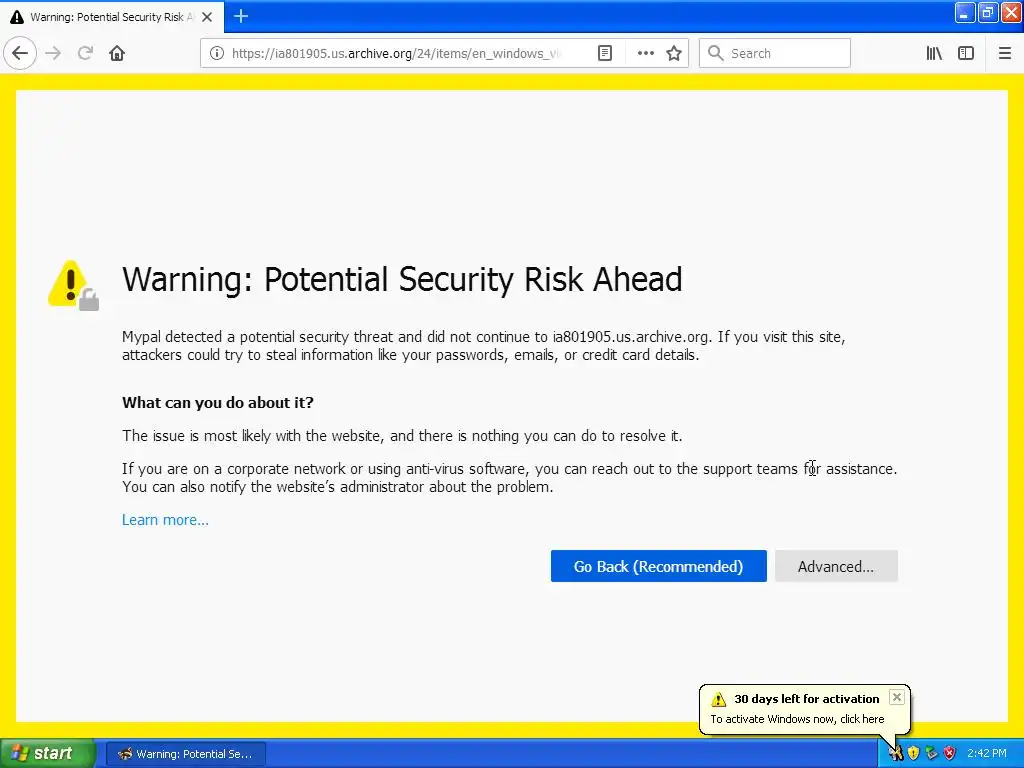Screen dimensions: 1024x768
Task: Click the heading Warning: Potential Security Risk Ahead
Action: (402, 279)
